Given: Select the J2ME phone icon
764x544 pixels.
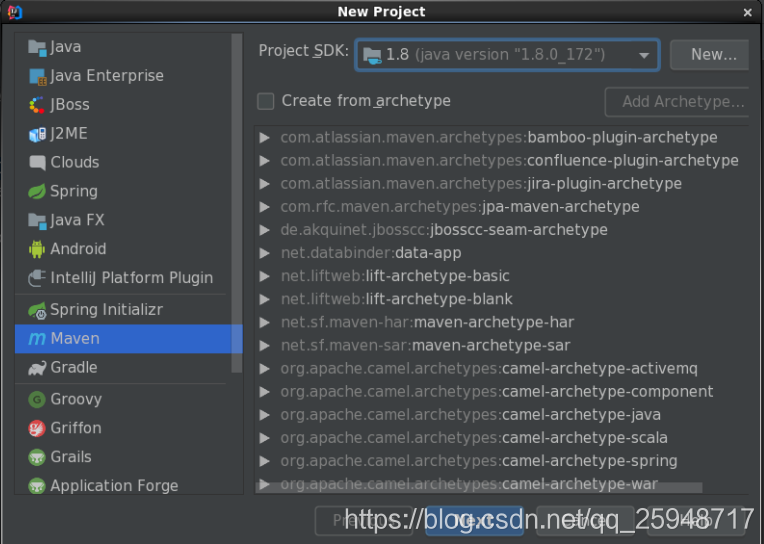Looking at the screenshot, I should [37, 134].
